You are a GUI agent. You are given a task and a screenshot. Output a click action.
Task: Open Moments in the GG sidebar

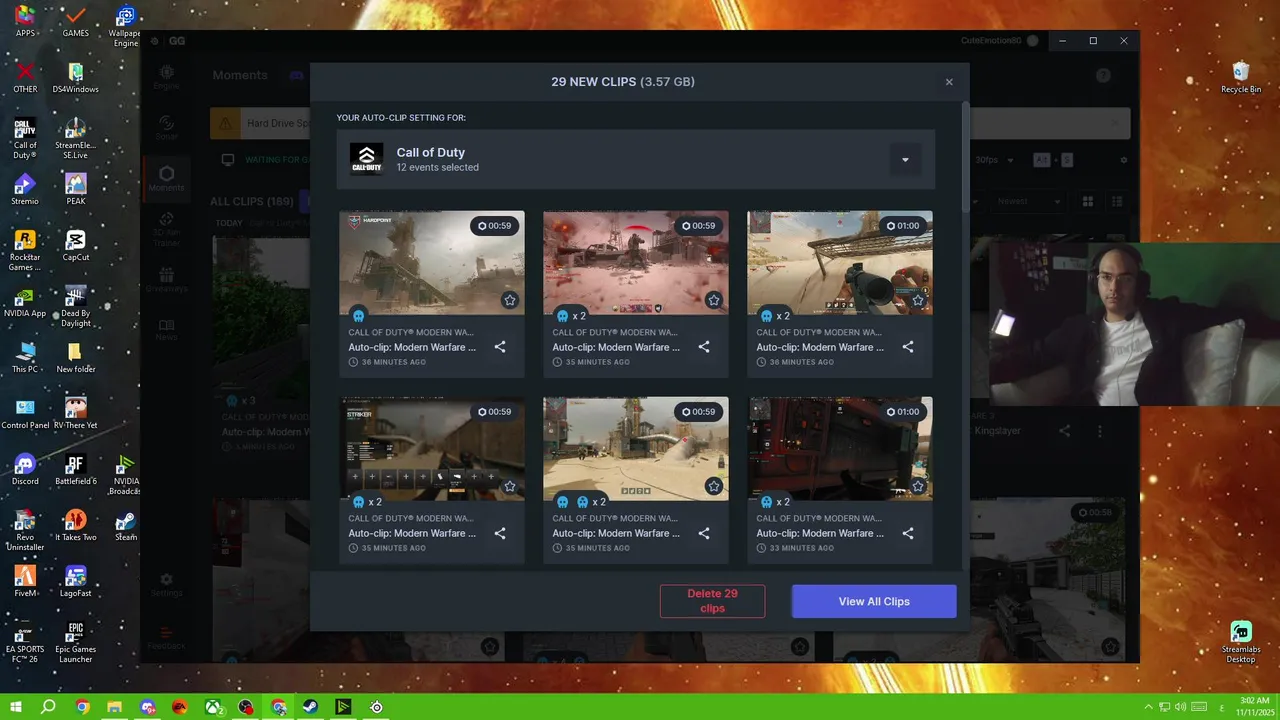coord(166,179)
